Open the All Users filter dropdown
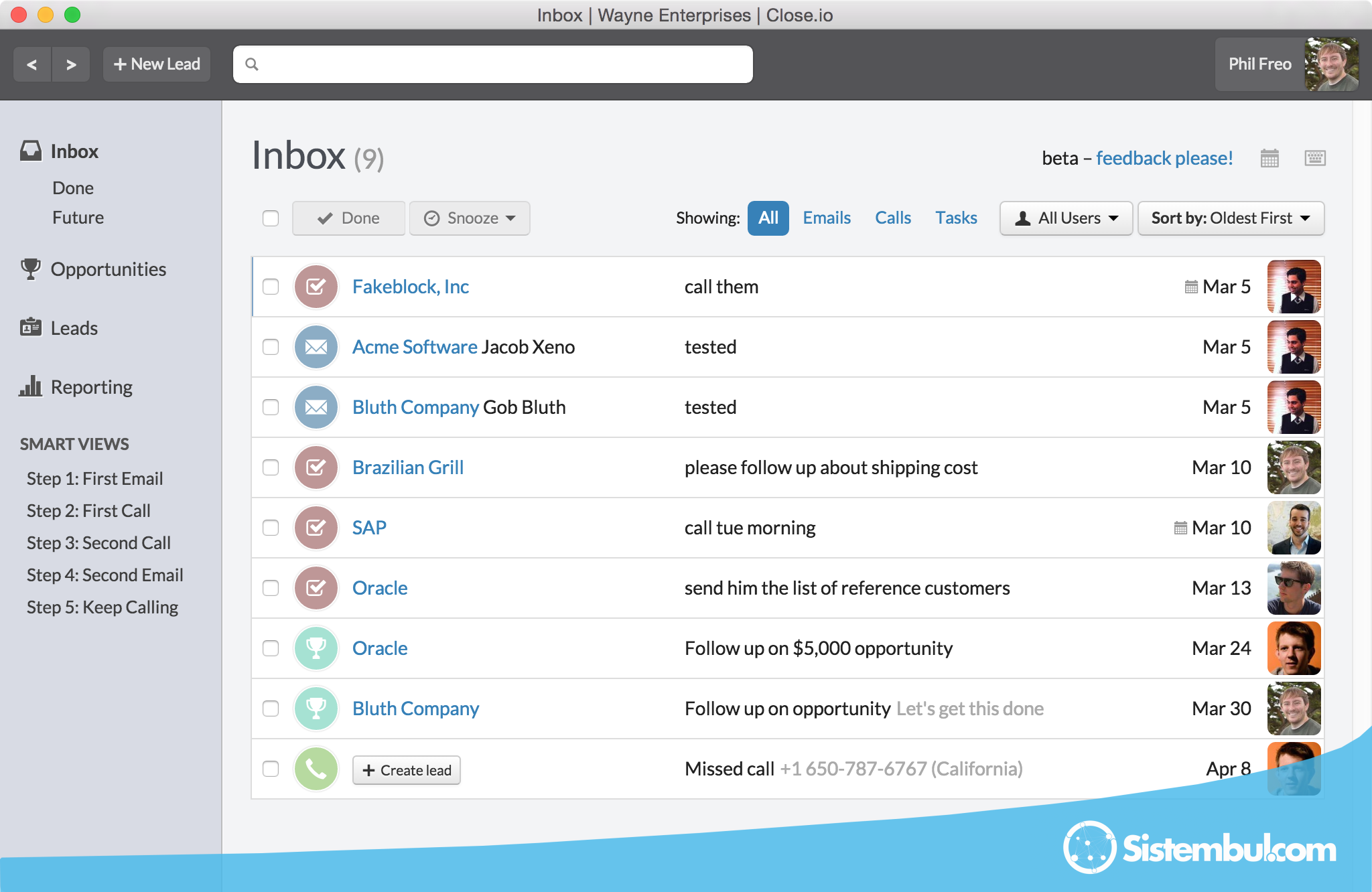Image resolution: width=1372 pixels, height=892 pixels. click(x=1066, y=218)
